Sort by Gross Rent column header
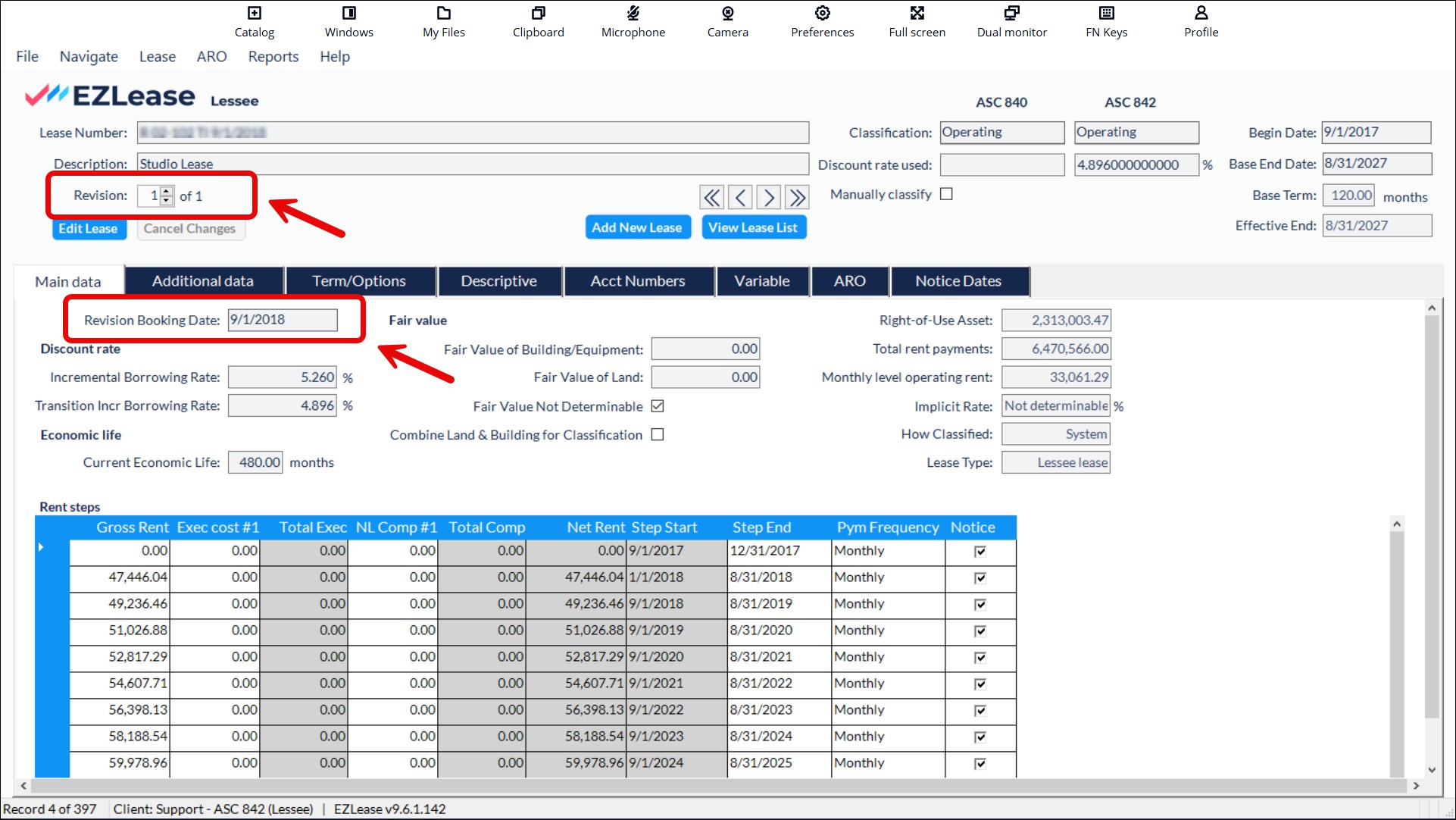The height and width of the screenshot is (820, 1456). tap(133, 527)
